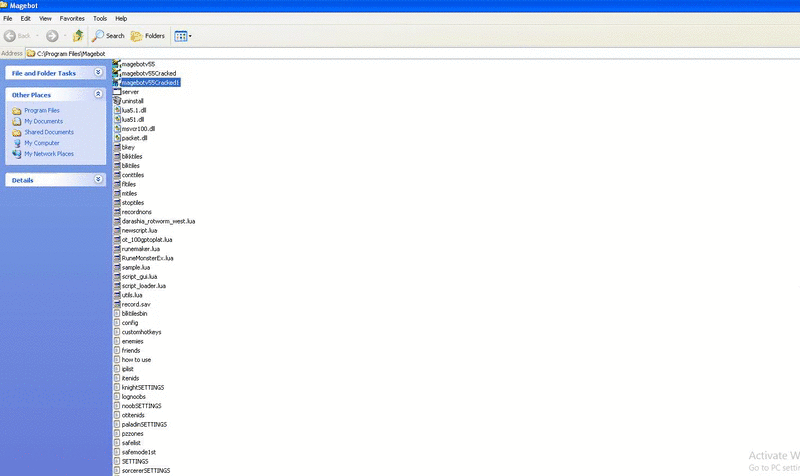Open the My Network Places link
800x476 pixels.
(x=49, y=154)
